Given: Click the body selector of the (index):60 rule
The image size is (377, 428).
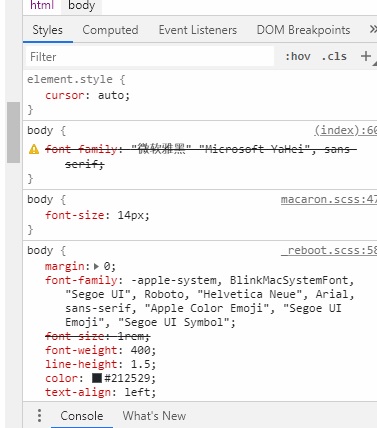Looking at the screenshot, I should click(x=40, y=130).
